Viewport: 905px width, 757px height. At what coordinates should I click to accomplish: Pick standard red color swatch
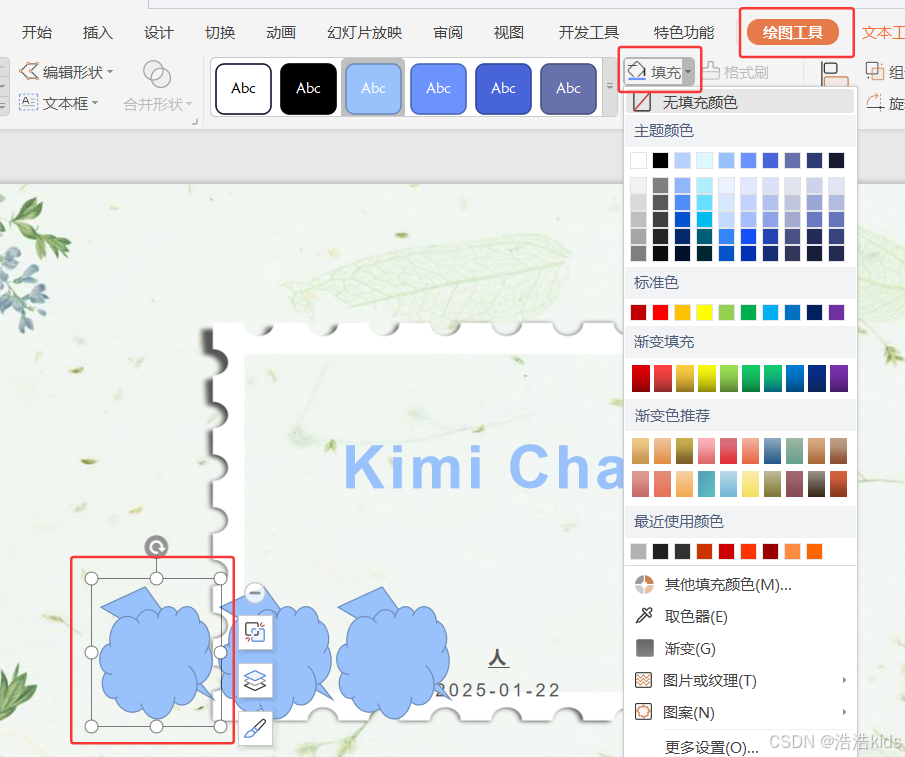tap(660, 312)
